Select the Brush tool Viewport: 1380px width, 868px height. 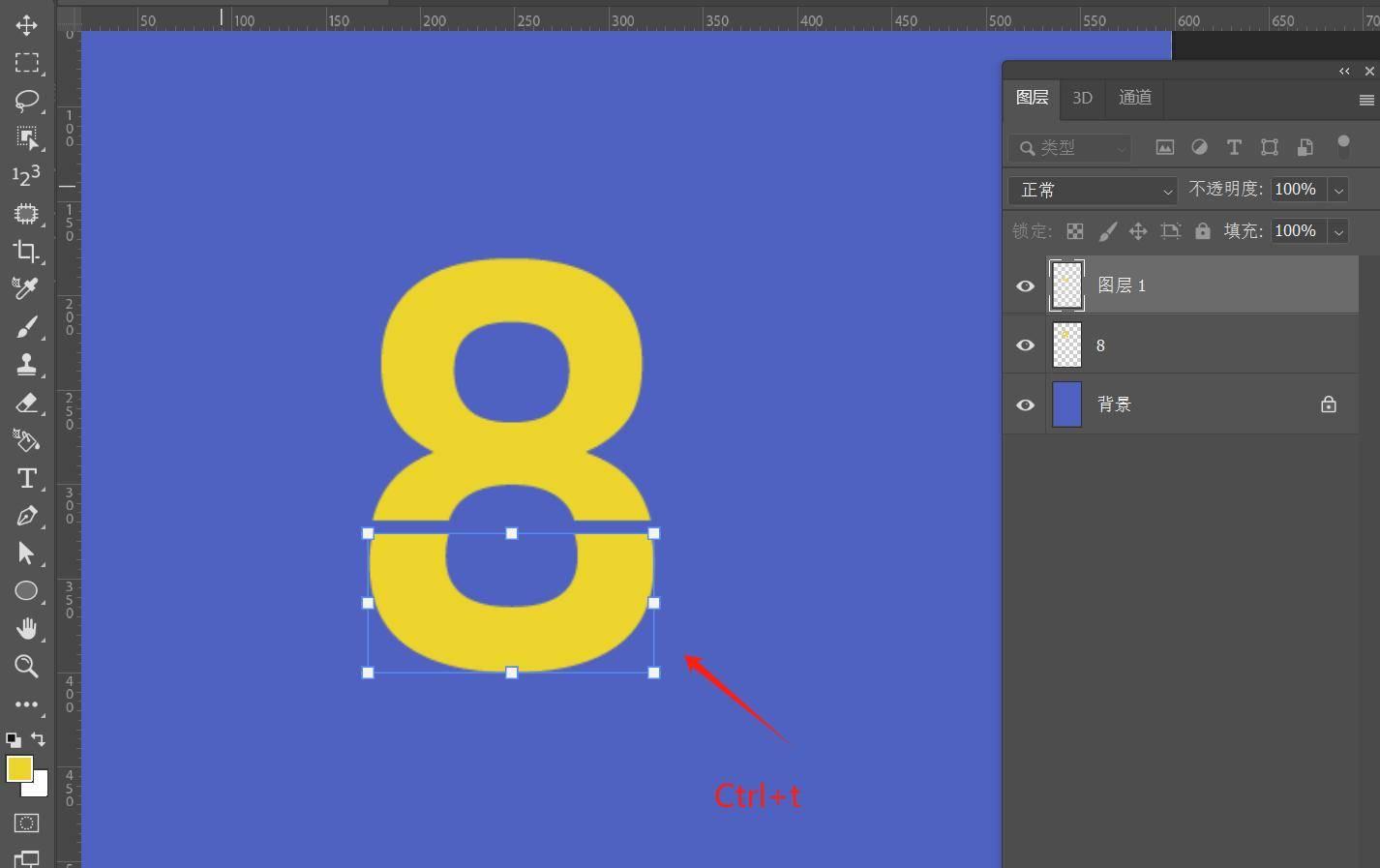[x=26, y=327]
